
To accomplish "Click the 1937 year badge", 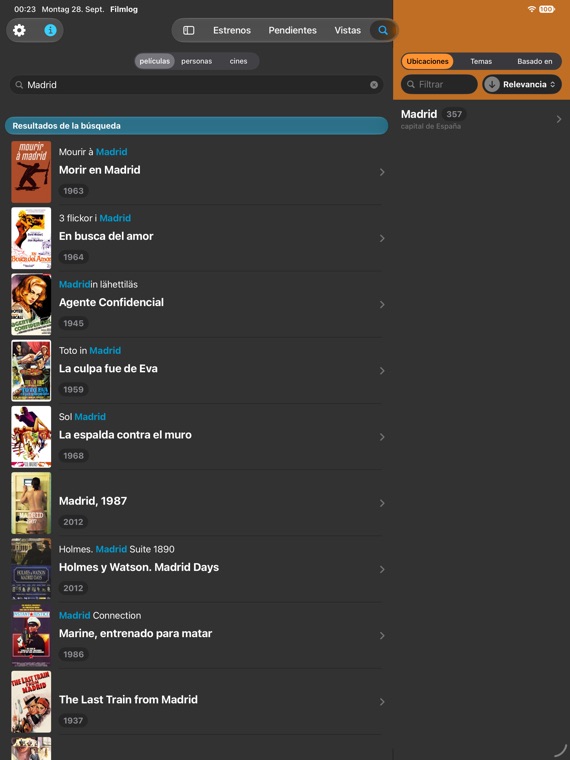I will [73, 721].
